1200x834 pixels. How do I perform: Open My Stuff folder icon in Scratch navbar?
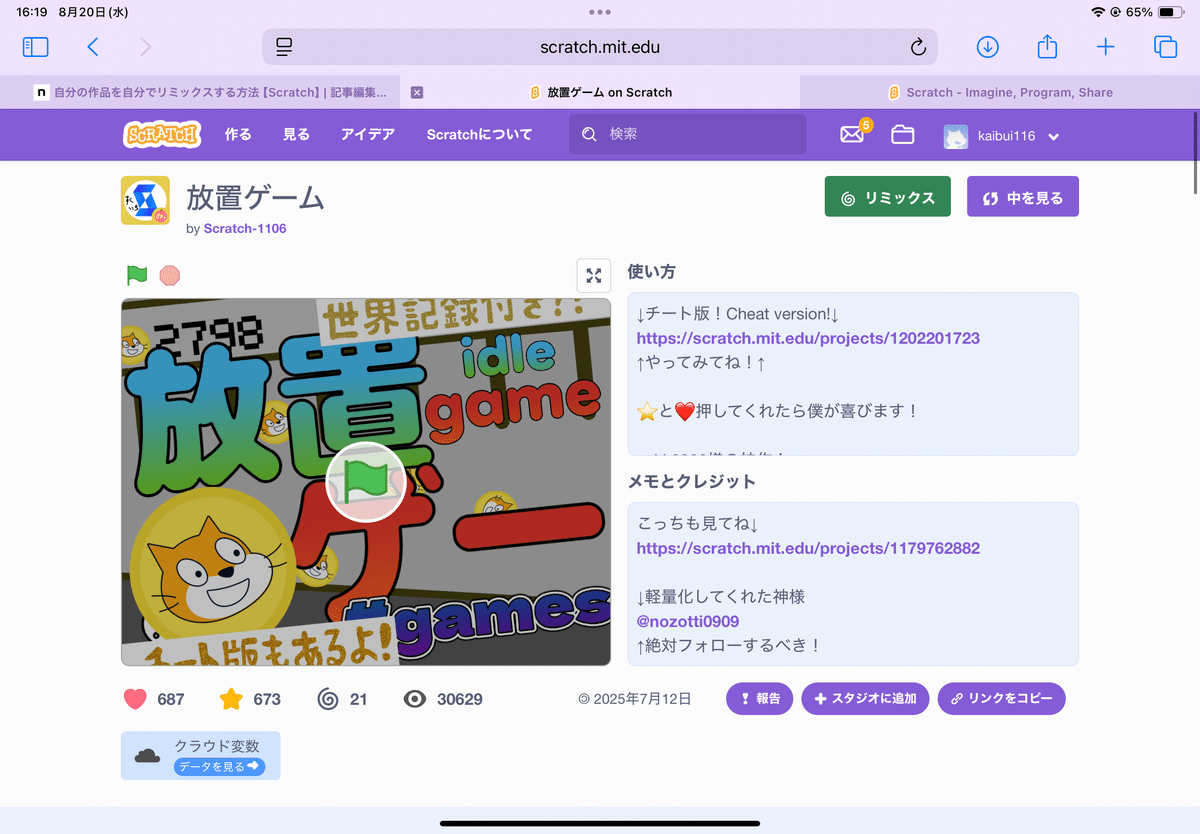click(x=902, y=135)
